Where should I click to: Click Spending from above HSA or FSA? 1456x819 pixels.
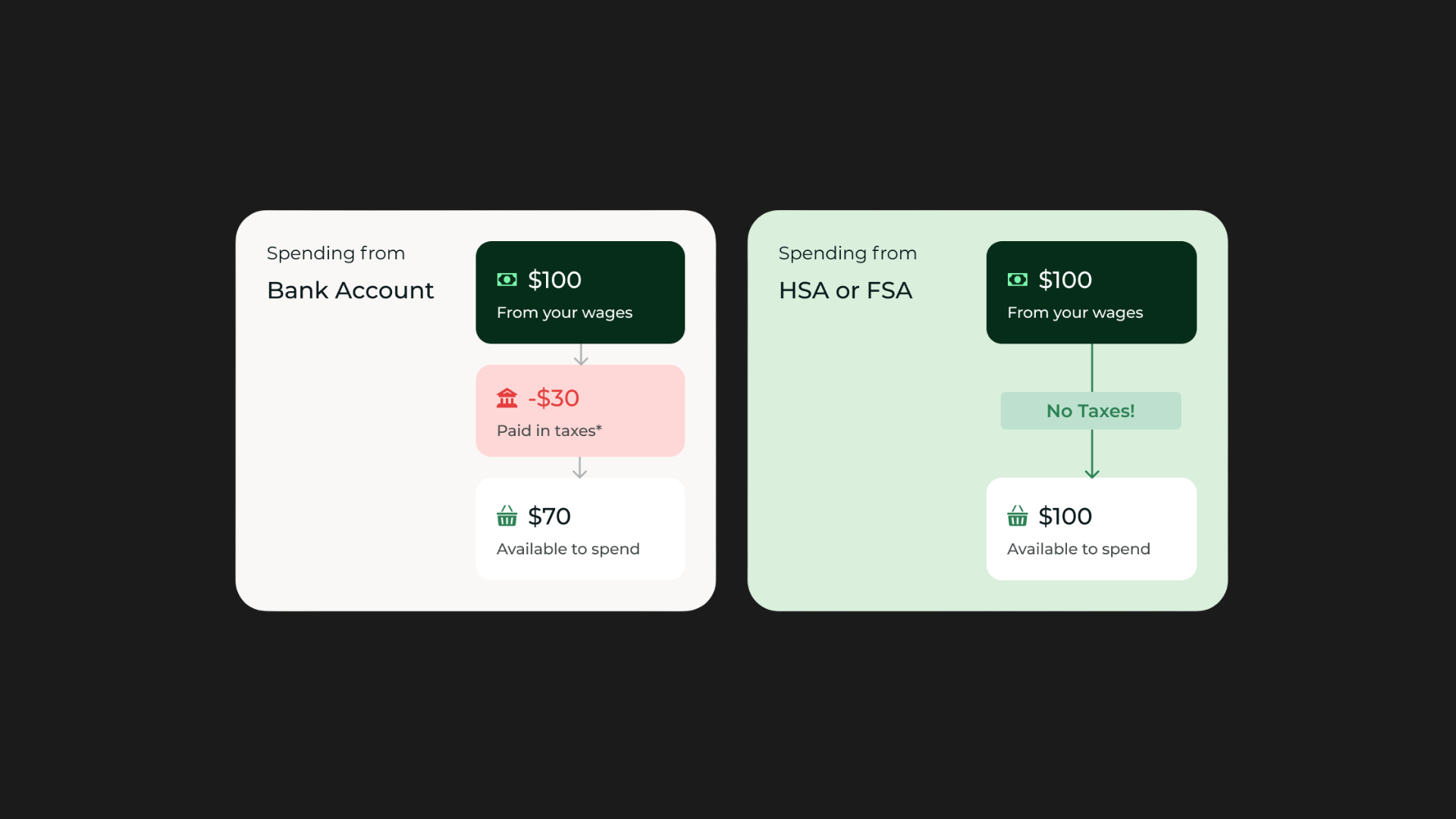pyautogui.click(x=848, y=253)
